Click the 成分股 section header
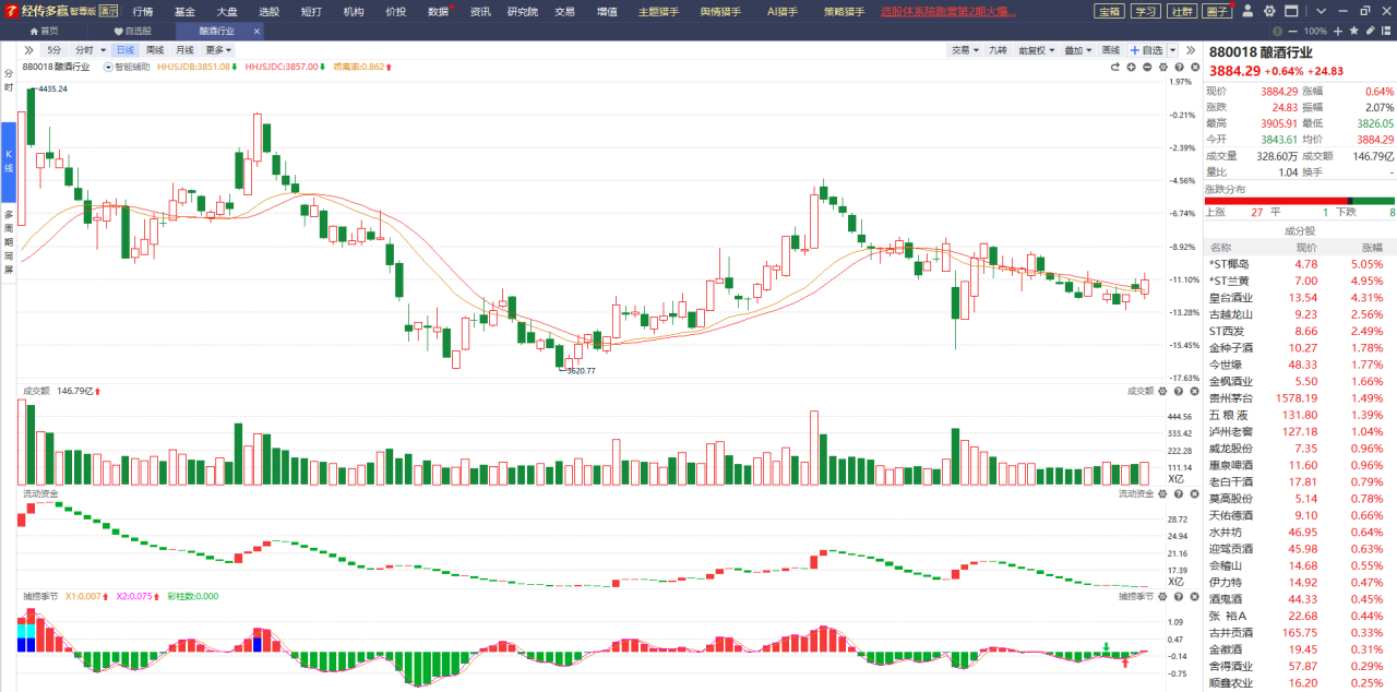The height and width of the screenshot is (692, 1397). click(1299, 230)
